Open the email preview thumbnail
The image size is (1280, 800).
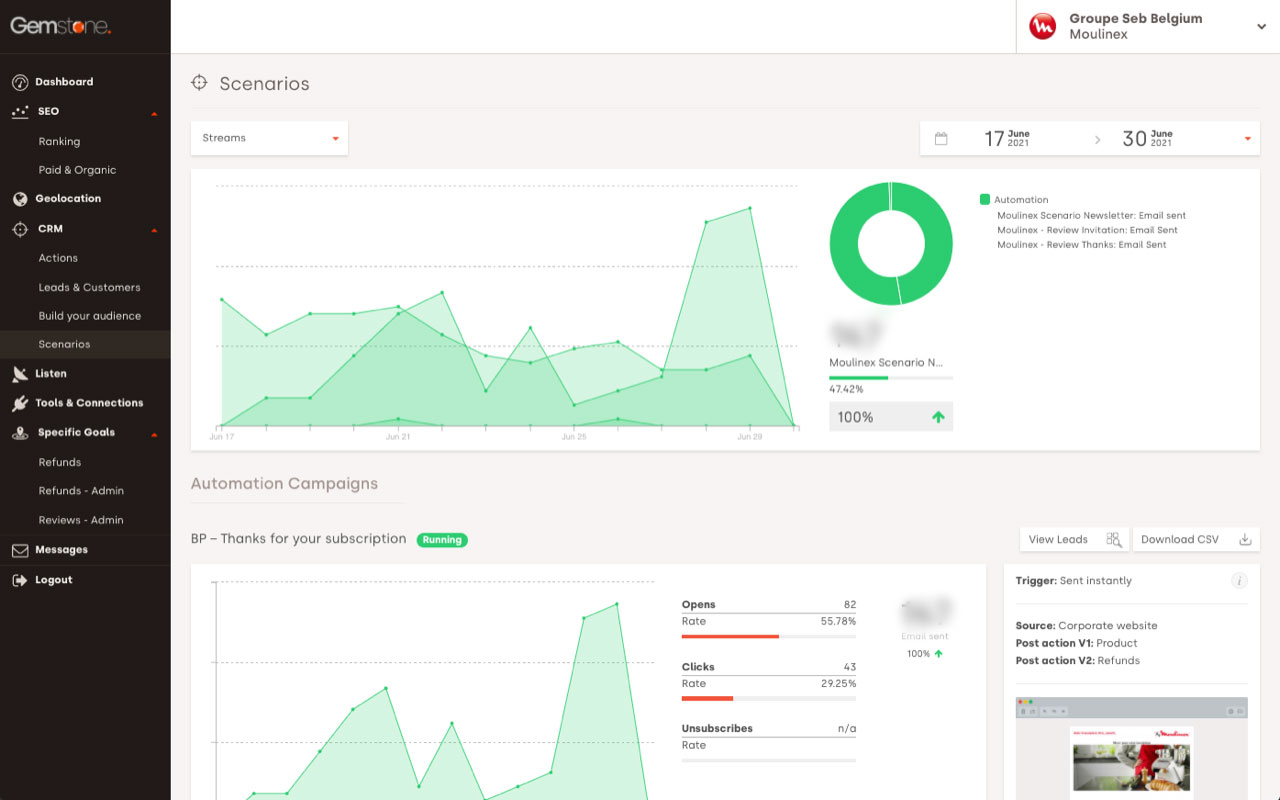[1131, 748]
